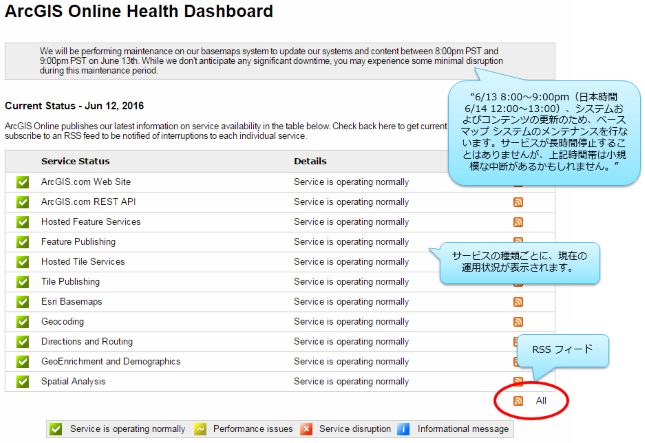Click the green legend icon for operating normally
The height and width of the screenshot is (443, 645).
click(56, 429)
